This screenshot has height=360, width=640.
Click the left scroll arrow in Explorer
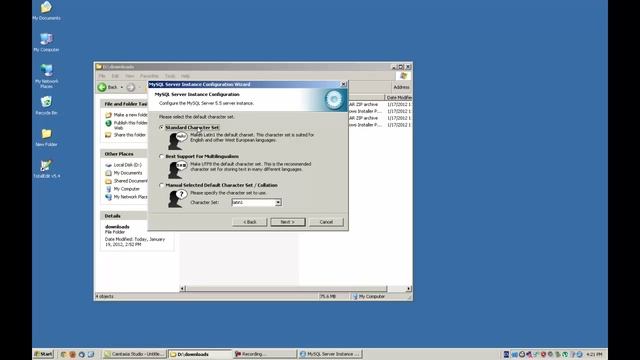pyautogui.click(x=182, y=289)
